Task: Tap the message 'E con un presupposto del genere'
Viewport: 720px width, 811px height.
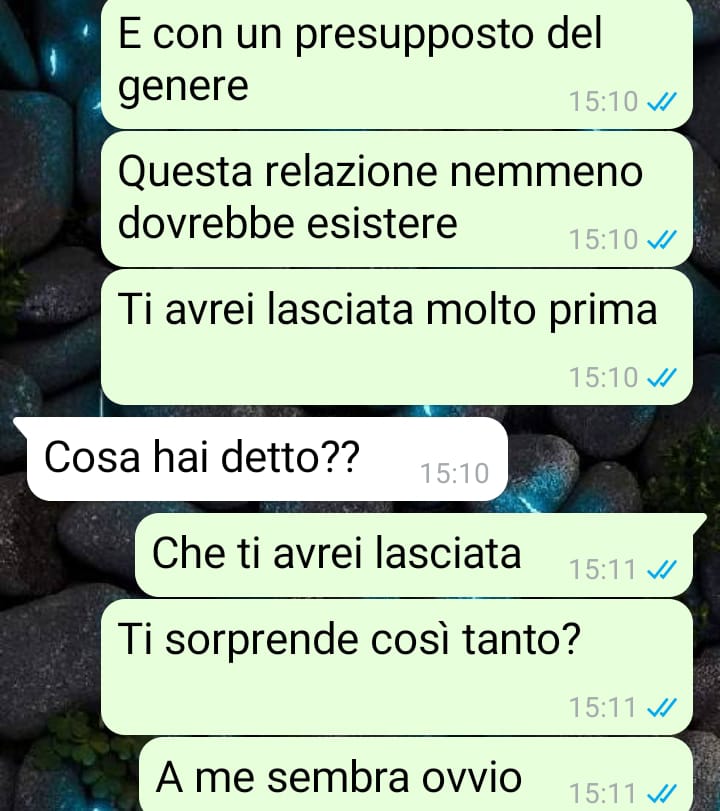Action: coord(397,63)
